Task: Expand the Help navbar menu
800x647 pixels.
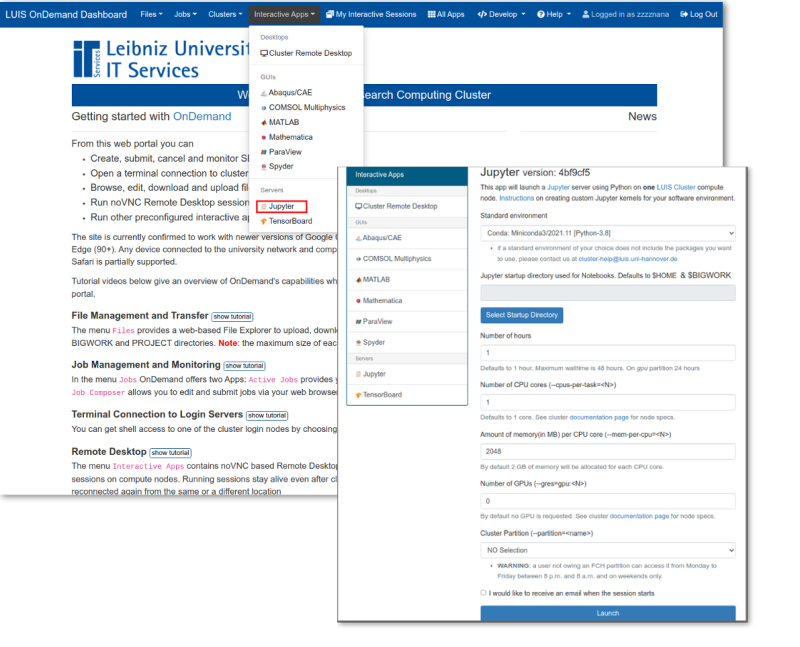Action: tap(554, 14)
